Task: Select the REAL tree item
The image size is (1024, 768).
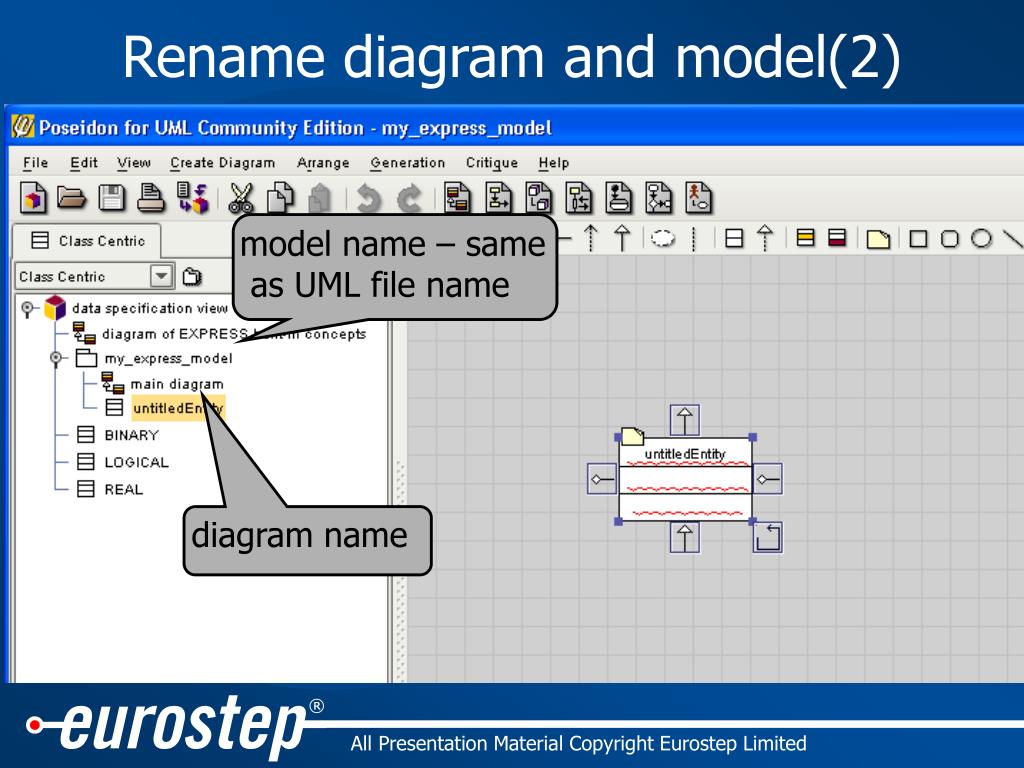Action: pyautogui.click(x=123, y=489)
